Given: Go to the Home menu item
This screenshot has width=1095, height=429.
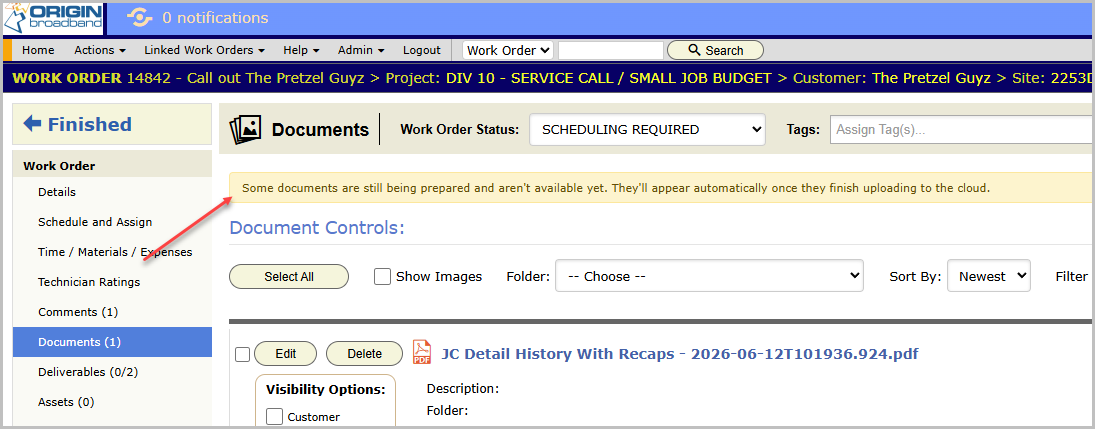Looking at the screenshot, I should click(38, 50).
